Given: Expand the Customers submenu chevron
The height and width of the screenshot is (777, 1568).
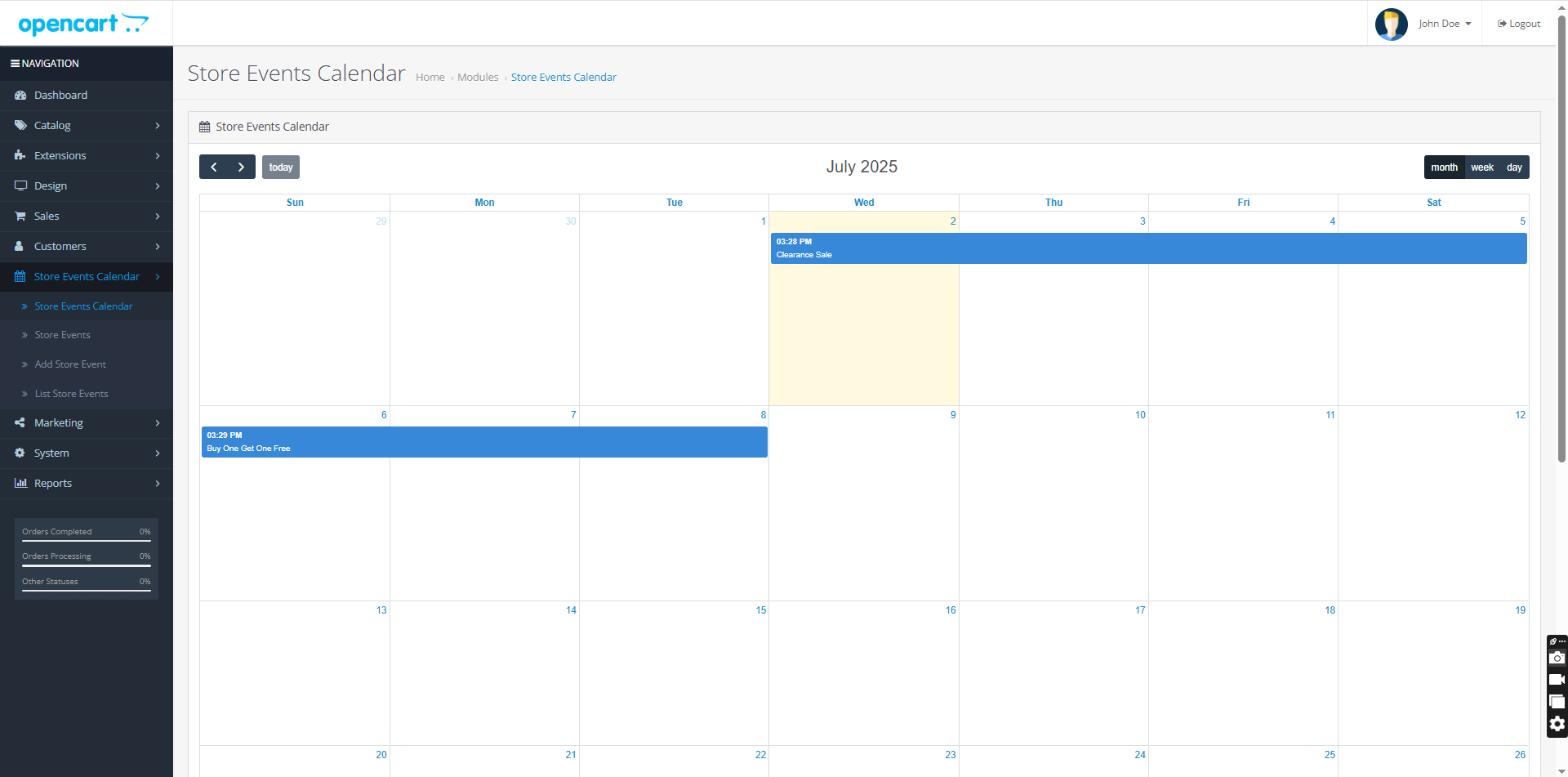Looking at the screenshot, I should [158, 247].
